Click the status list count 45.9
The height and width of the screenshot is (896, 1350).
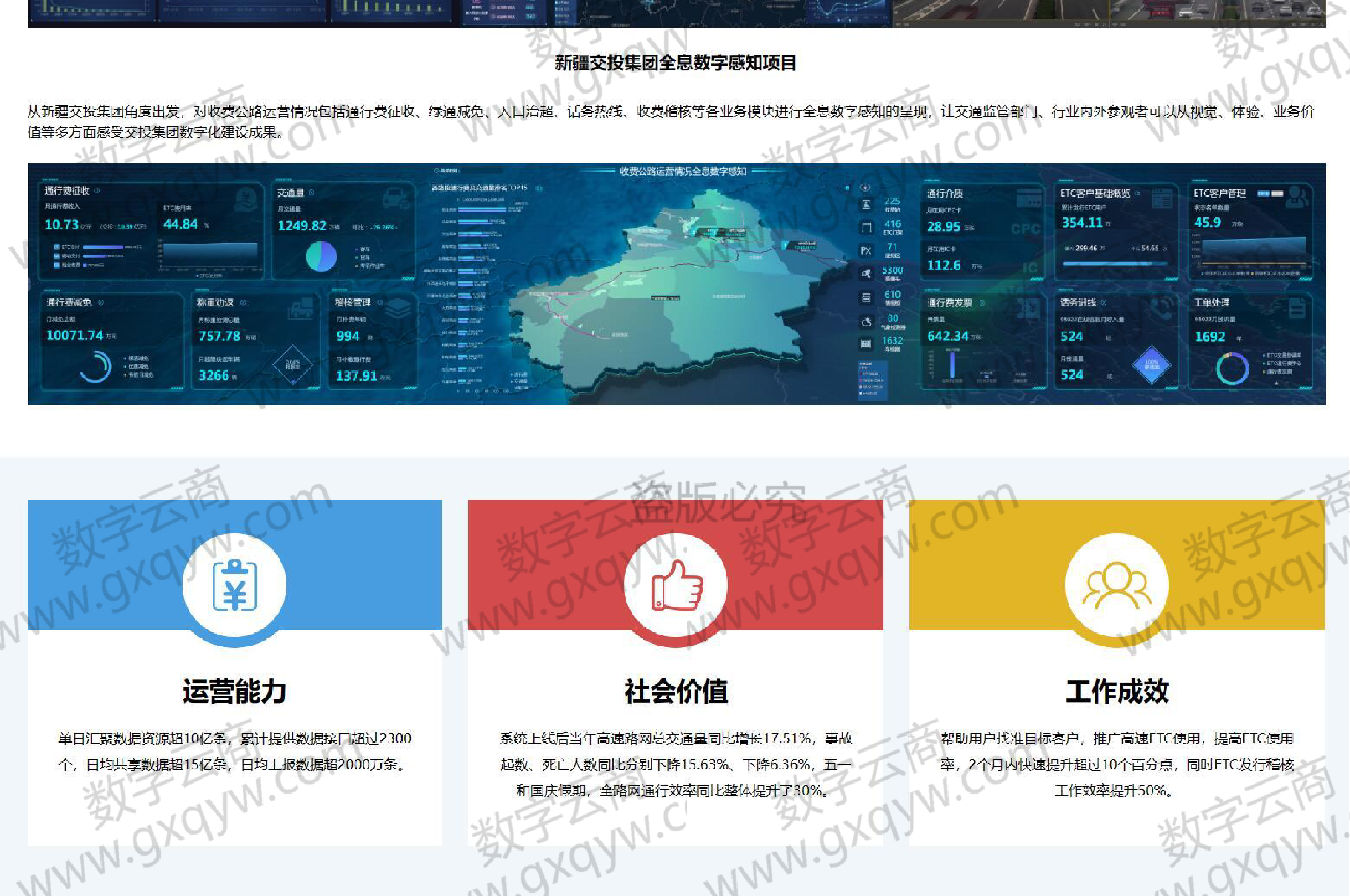pyautogui.click(x=1207, y=222)
